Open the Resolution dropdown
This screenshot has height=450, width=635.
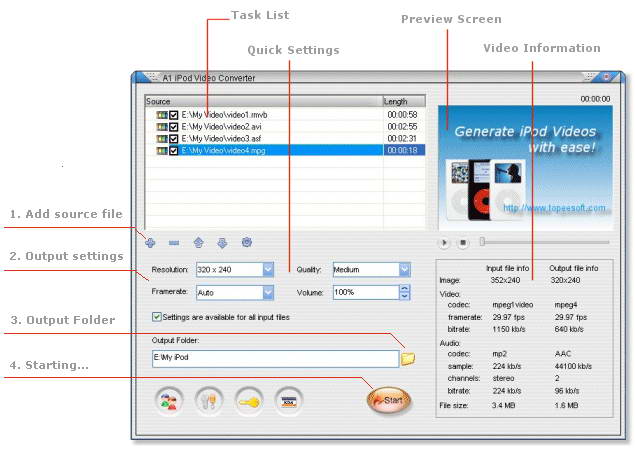click(x=268, y=269)
